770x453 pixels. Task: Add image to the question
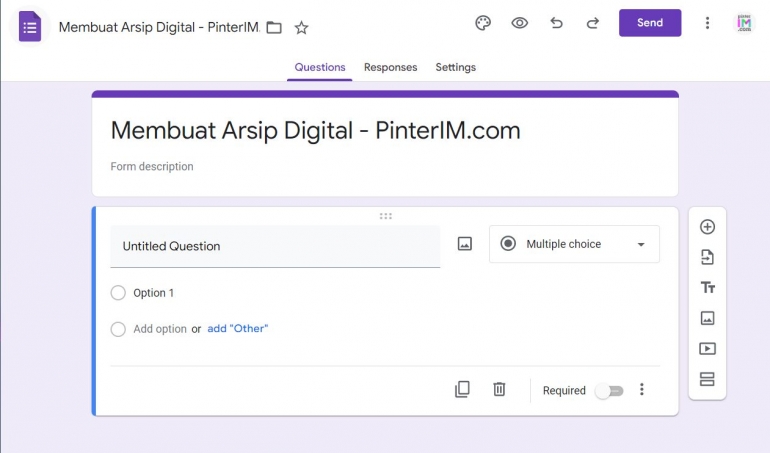tap(465, 244)
